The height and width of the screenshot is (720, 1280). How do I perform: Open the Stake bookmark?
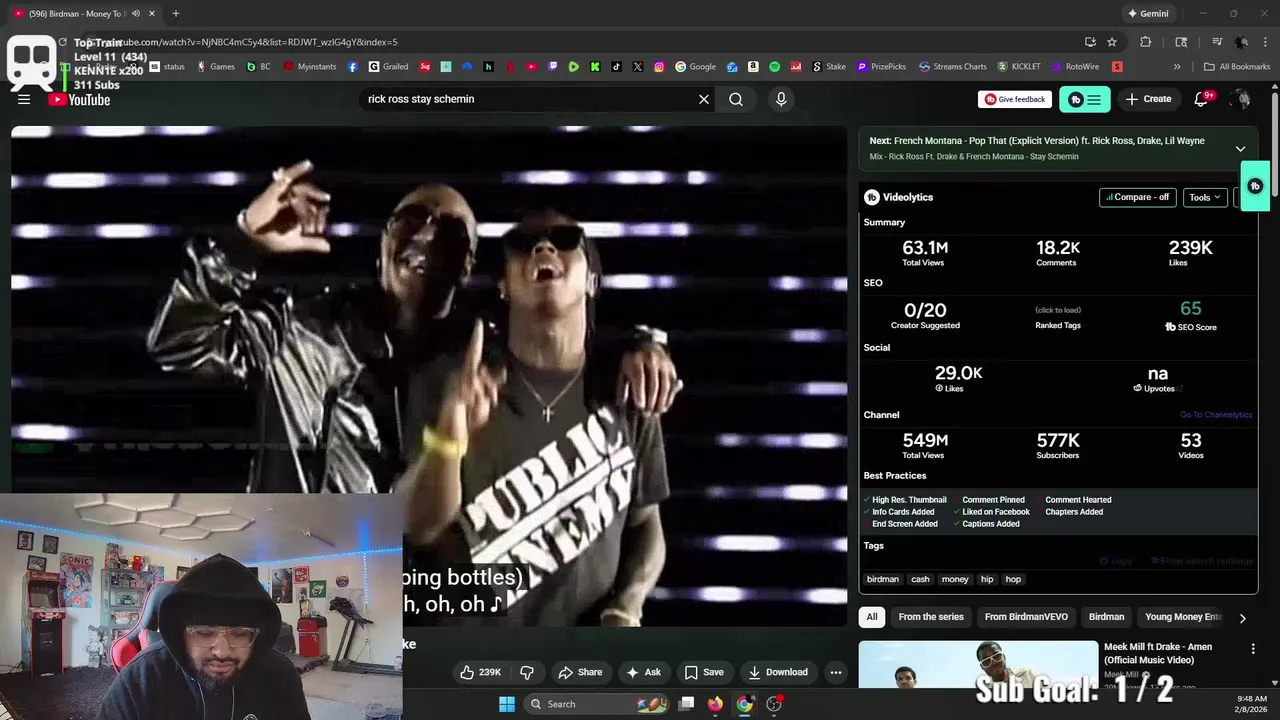[x=828, y=67]
